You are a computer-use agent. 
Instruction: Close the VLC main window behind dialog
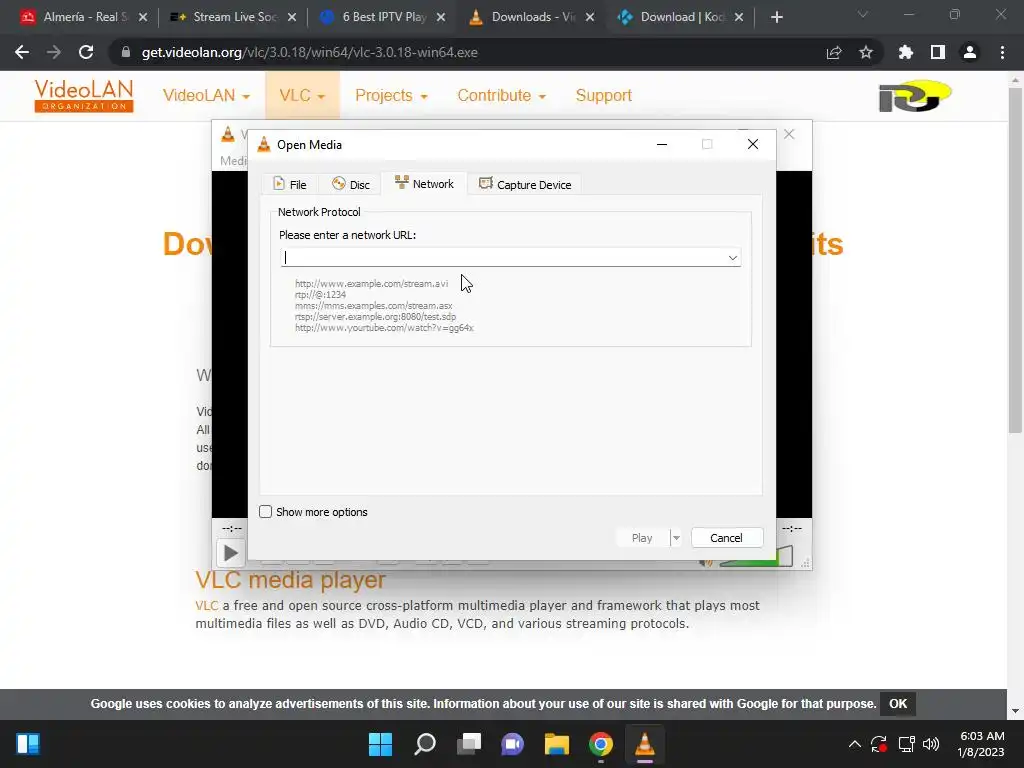[789, 134]
